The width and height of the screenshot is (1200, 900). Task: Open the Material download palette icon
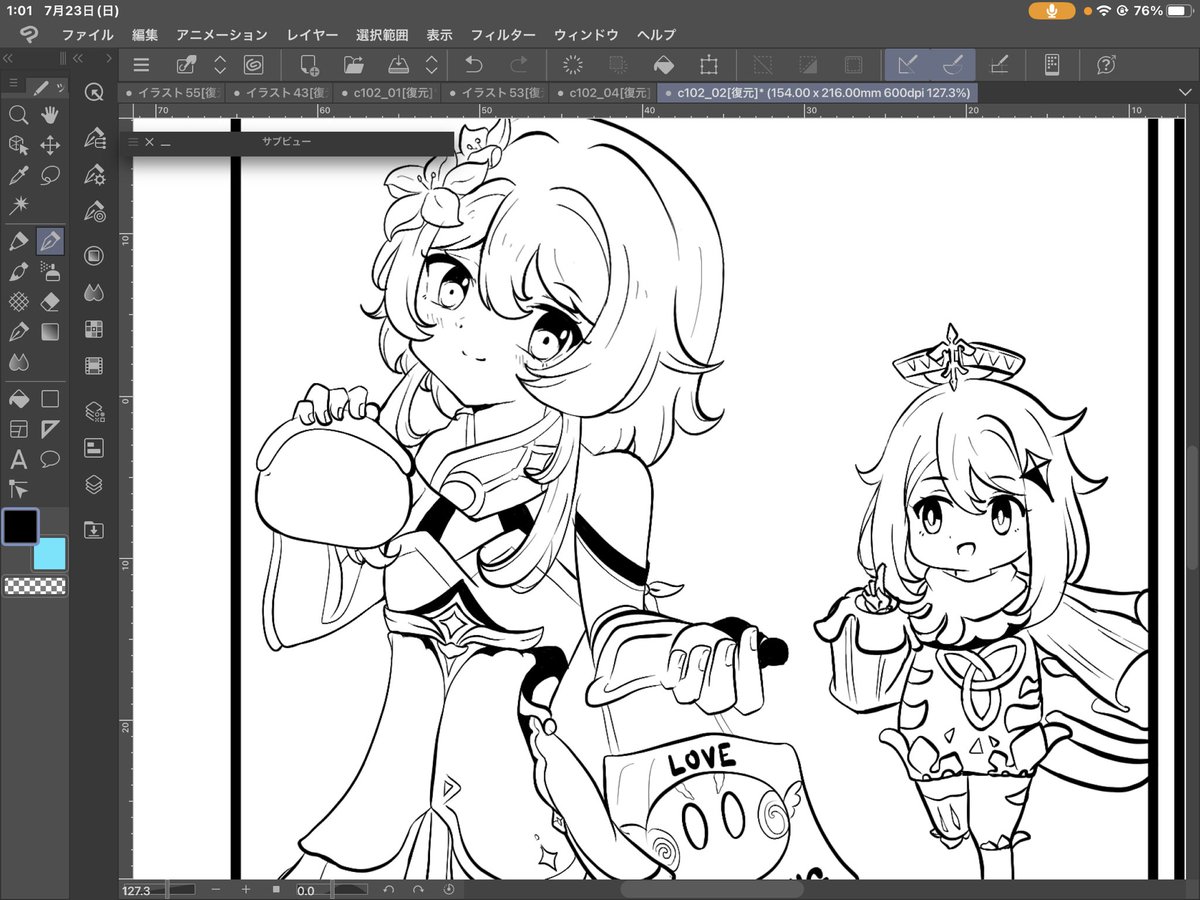pos(94,529)
